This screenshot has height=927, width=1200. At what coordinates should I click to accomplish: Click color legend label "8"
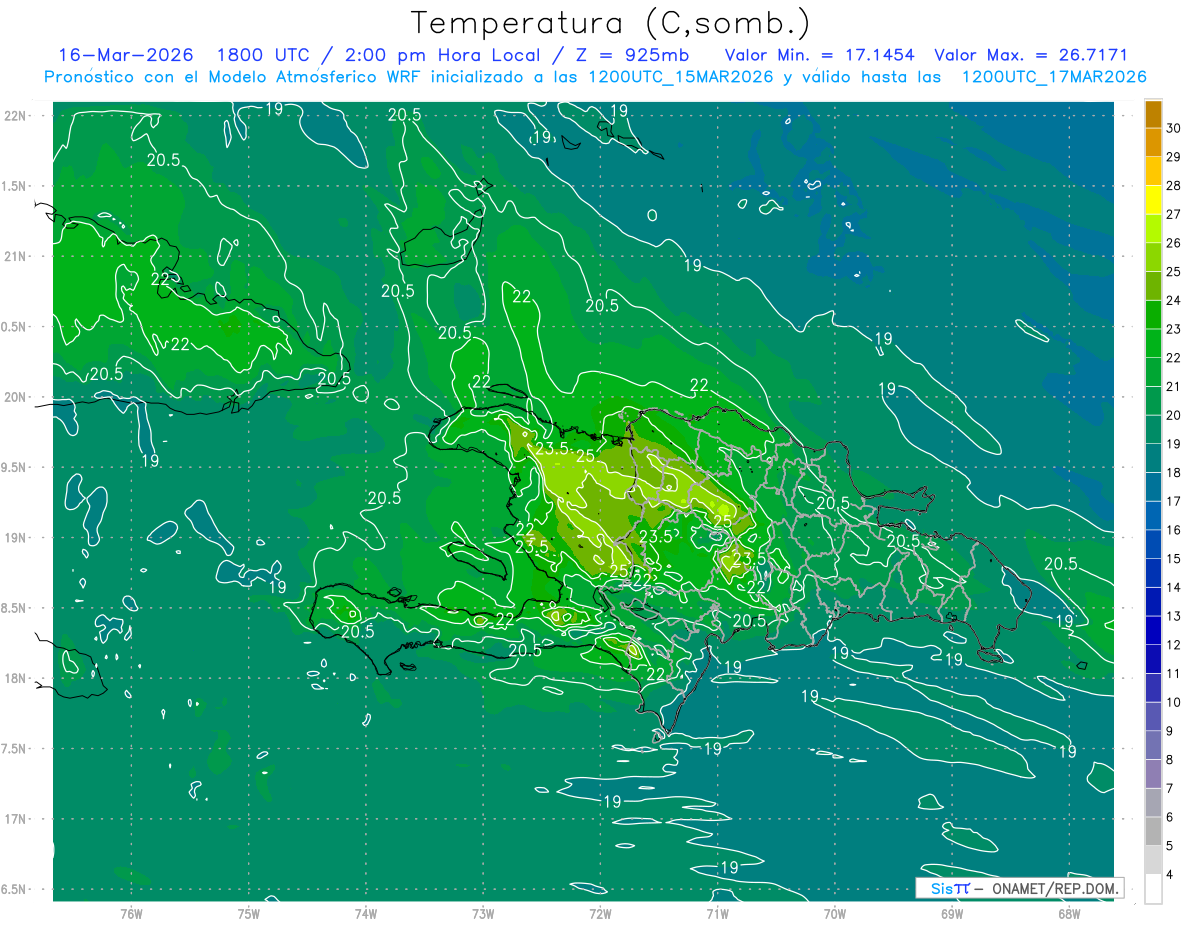click(x=1170, y=759)
